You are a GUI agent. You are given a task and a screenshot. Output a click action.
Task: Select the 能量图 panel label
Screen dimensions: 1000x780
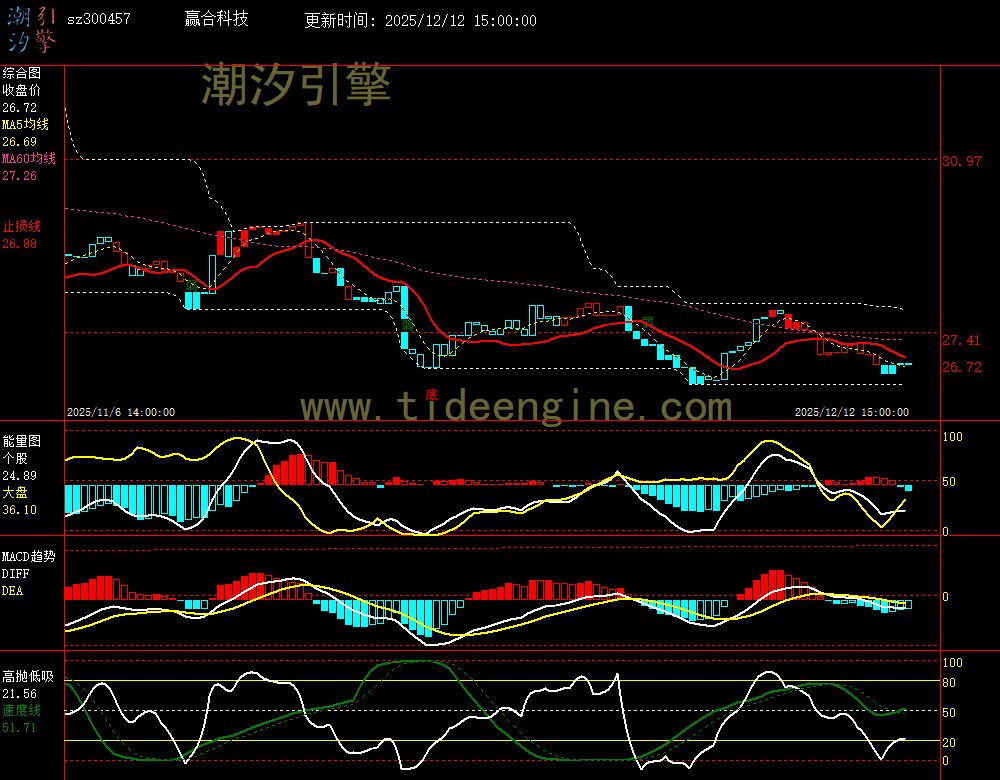(x=21, y=440)
